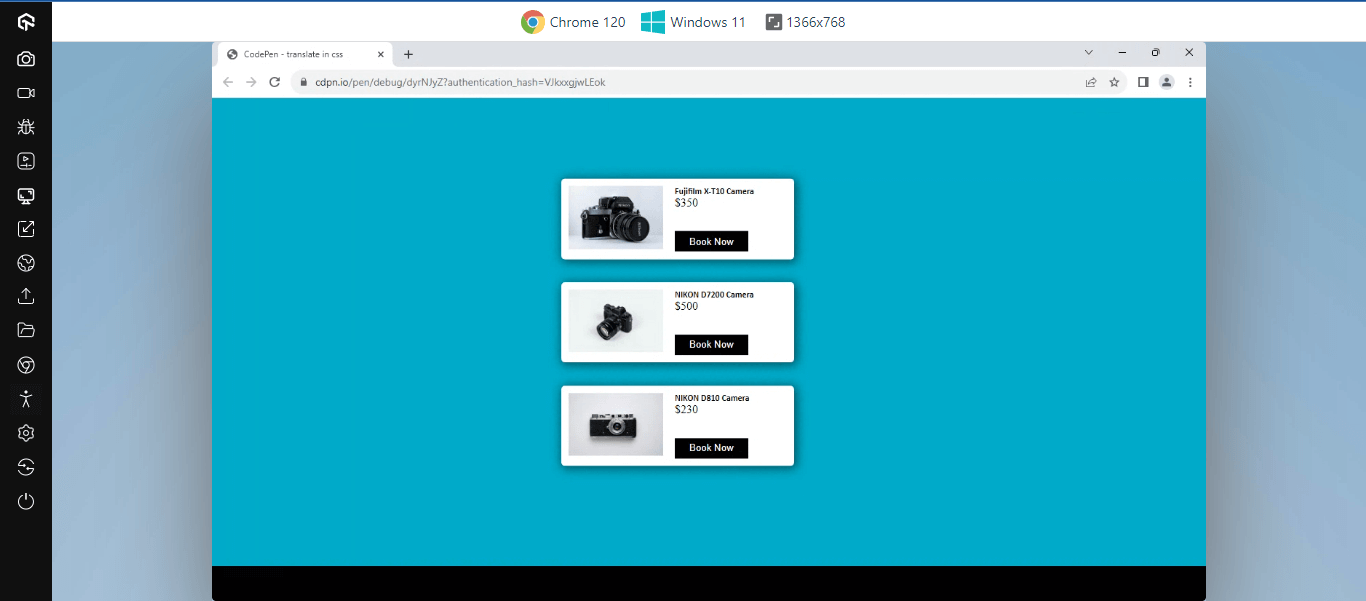
Task: Open the bug reporting tool
Action: coord(26,127)
